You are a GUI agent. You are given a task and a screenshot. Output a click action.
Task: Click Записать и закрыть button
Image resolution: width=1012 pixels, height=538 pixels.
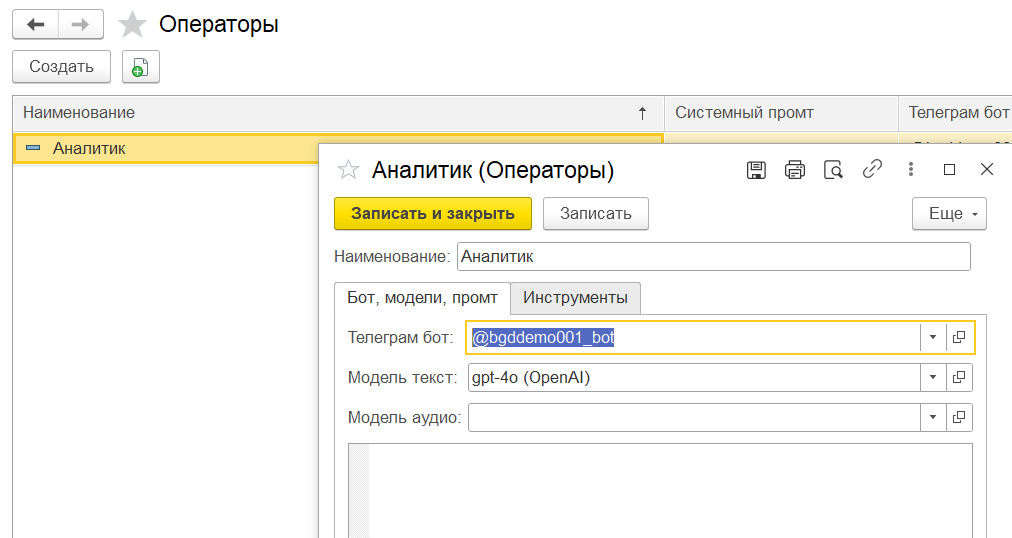432,214
